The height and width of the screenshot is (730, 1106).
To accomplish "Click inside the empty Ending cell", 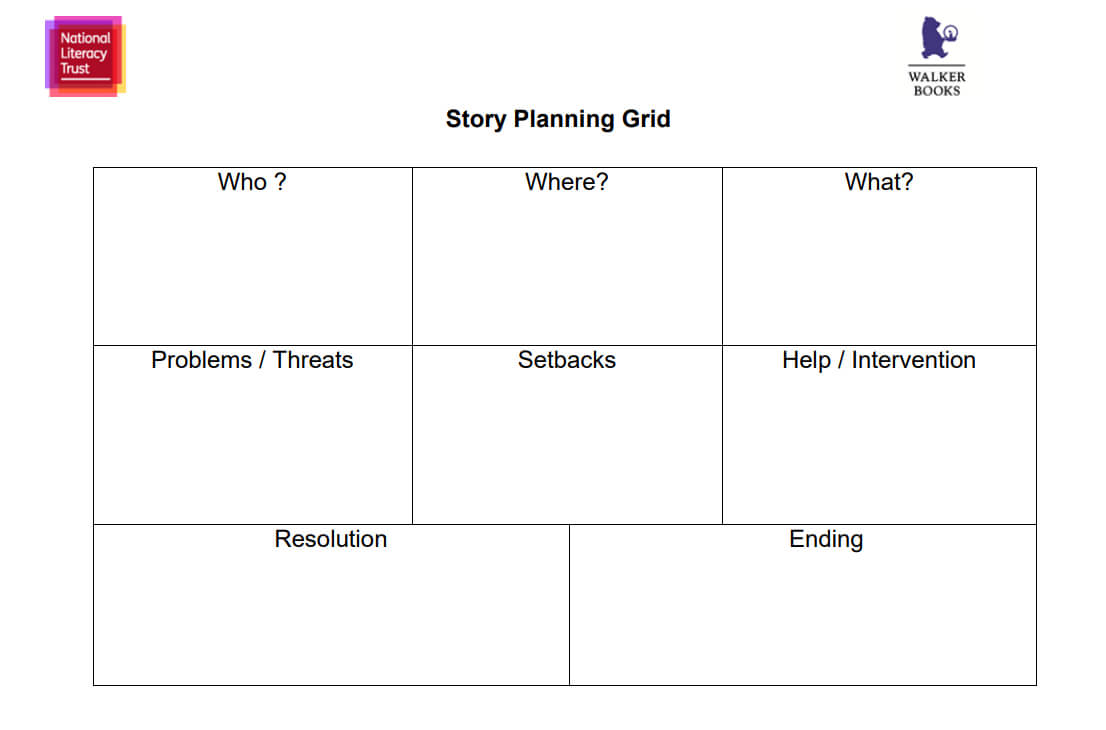I will (803, 617).
